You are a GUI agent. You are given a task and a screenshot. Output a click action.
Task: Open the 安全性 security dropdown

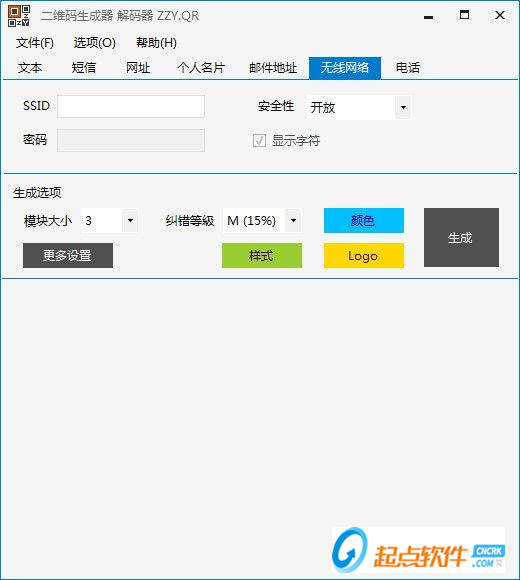click(358, 108)
